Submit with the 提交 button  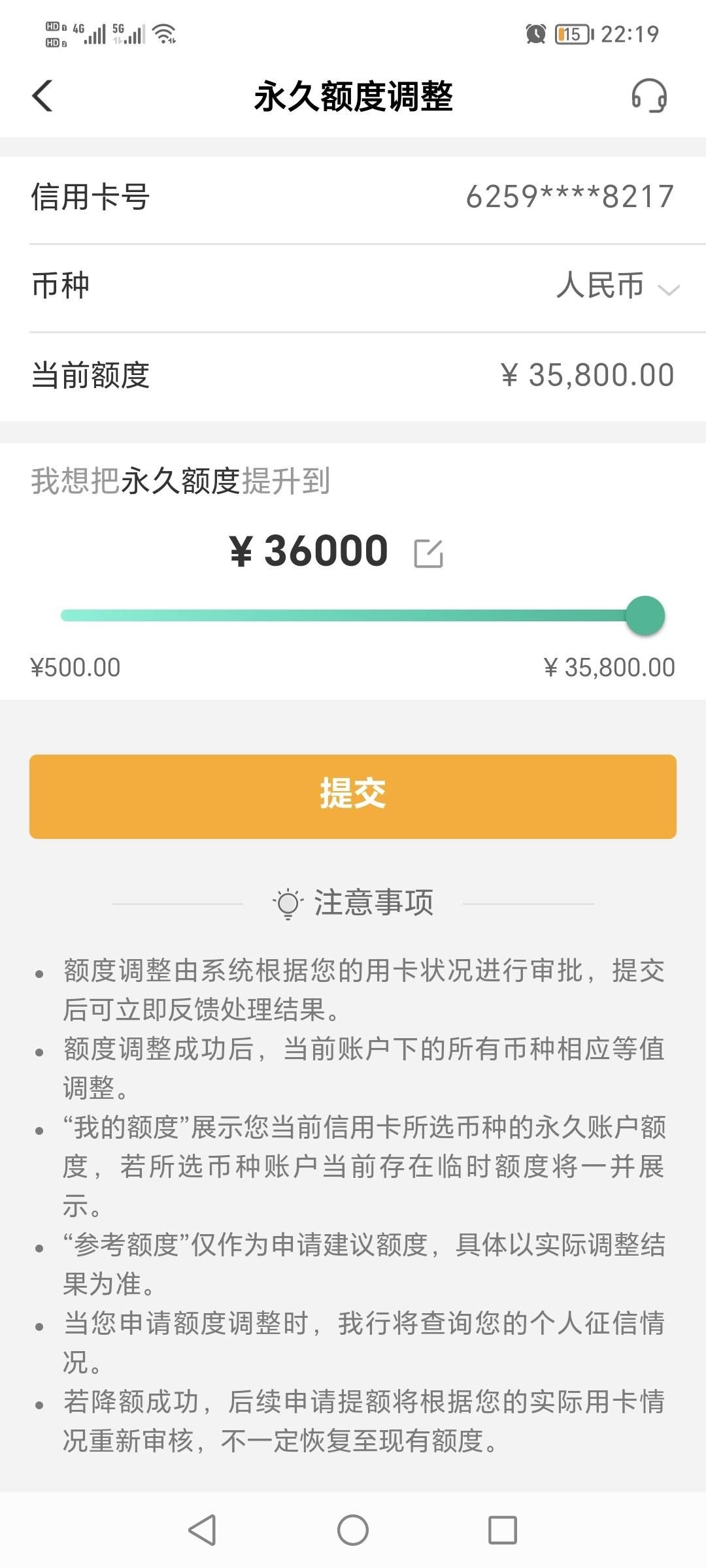[353, 796]
